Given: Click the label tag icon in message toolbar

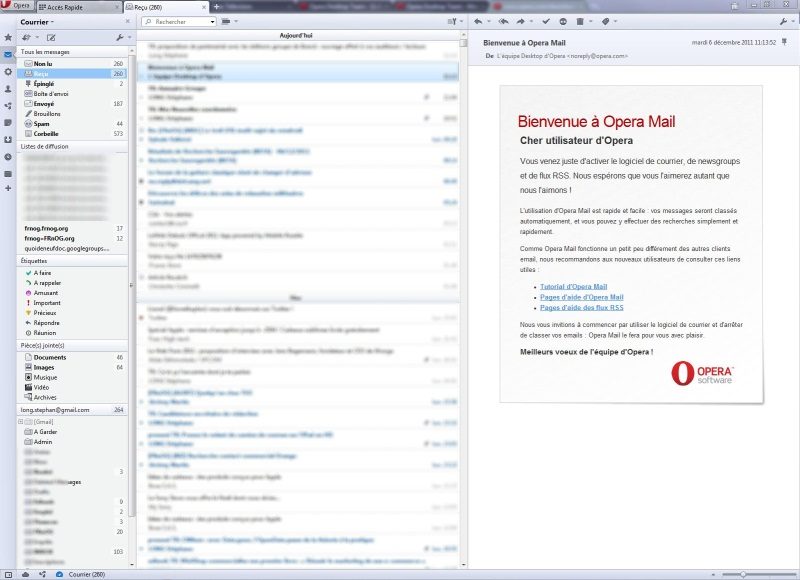Looking at the screenshot, I should click(x=606, y=21).
